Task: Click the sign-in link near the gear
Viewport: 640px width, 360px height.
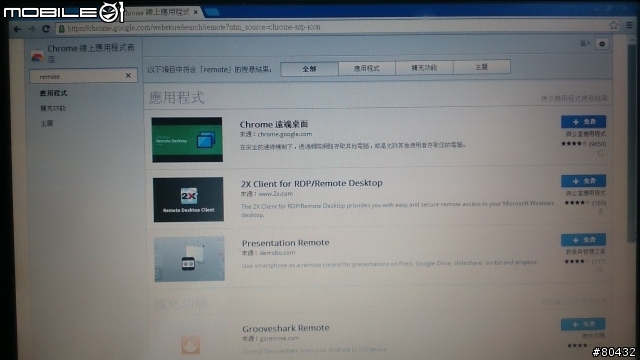Action: pos(585,43)
